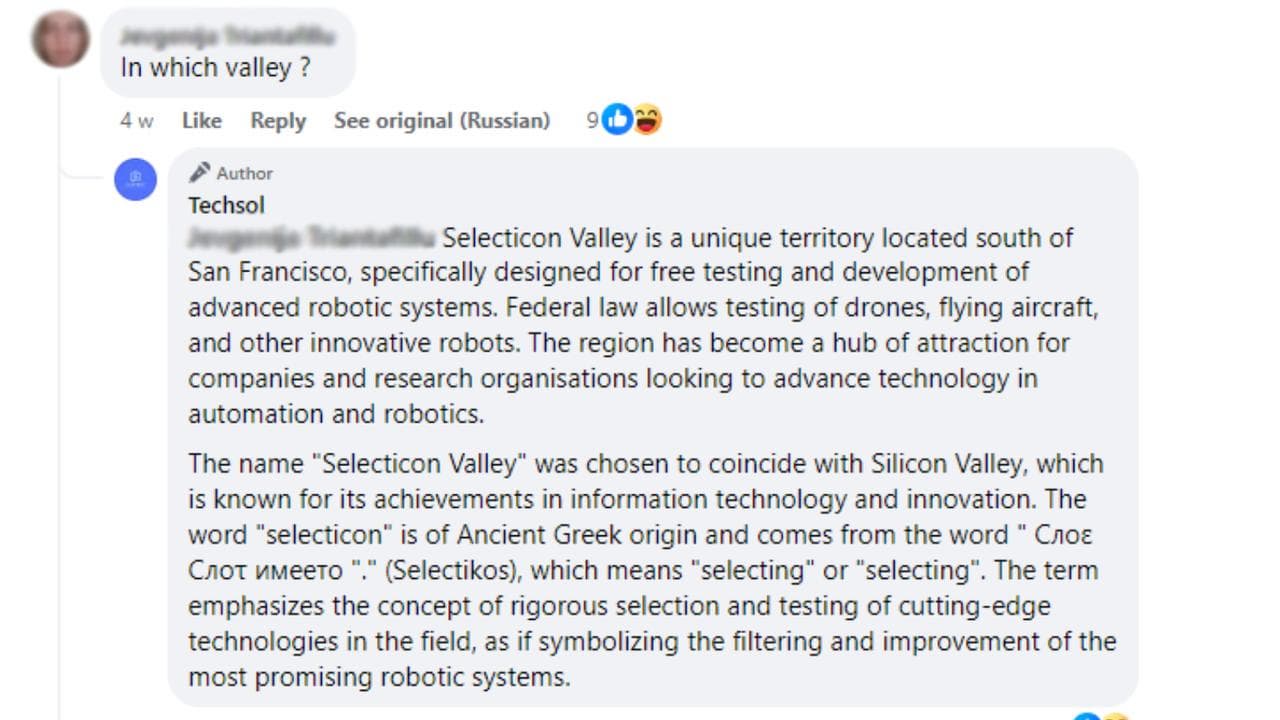Open the 4 w timestamp link
Image resolution: width=1280 pixels, height=720 pixels.
pyautogui.click(x=134, y=120)
